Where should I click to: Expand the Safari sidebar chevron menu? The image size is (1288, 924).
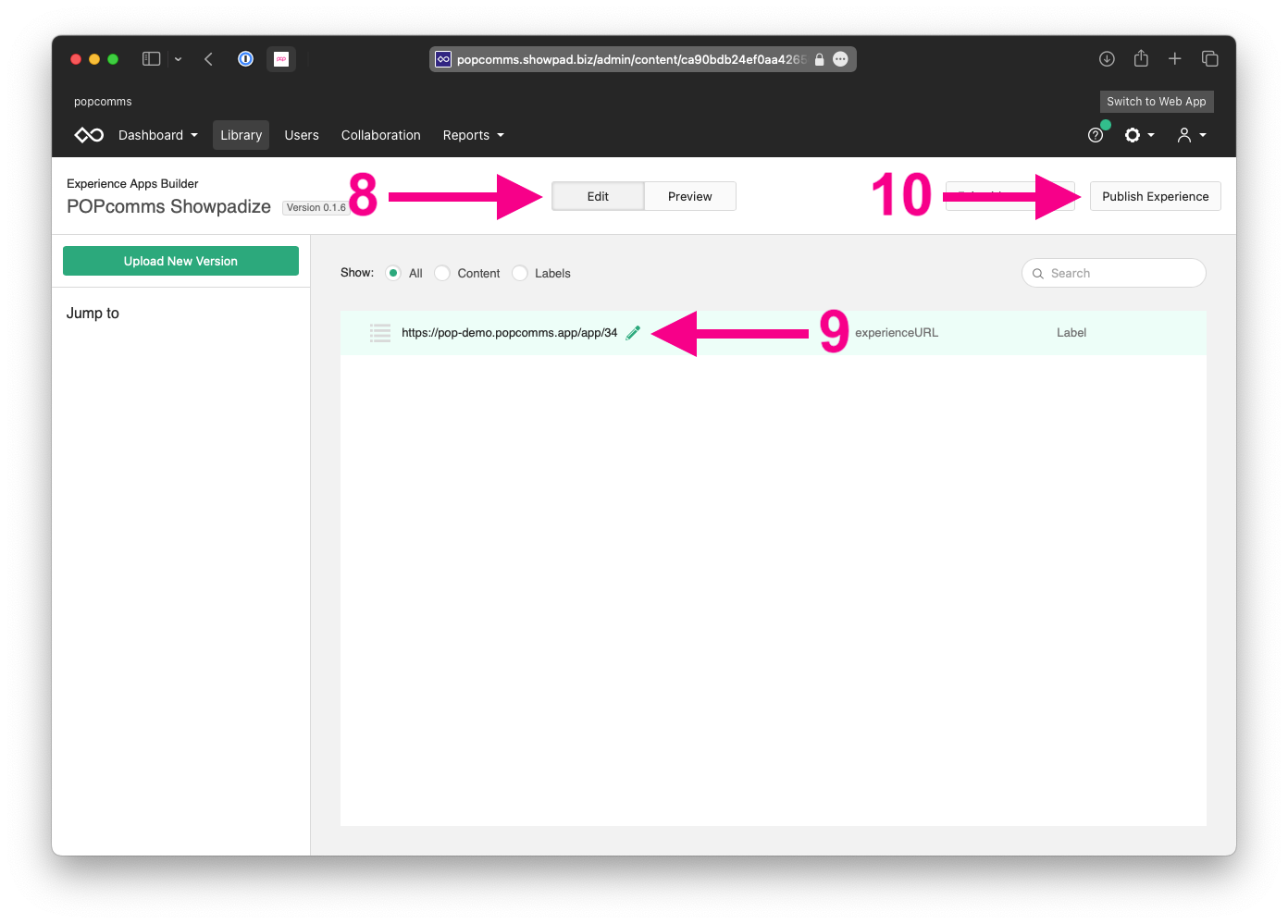(178, 58)
